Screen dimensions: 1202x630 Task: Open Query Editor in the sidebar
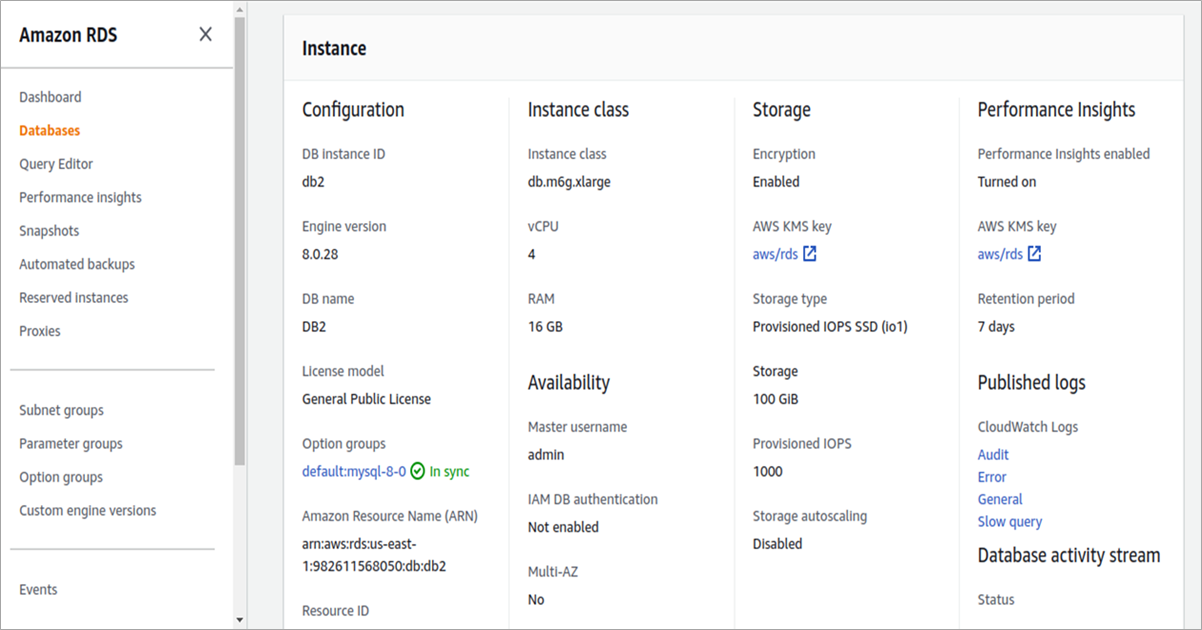click(x=56, y=164)
